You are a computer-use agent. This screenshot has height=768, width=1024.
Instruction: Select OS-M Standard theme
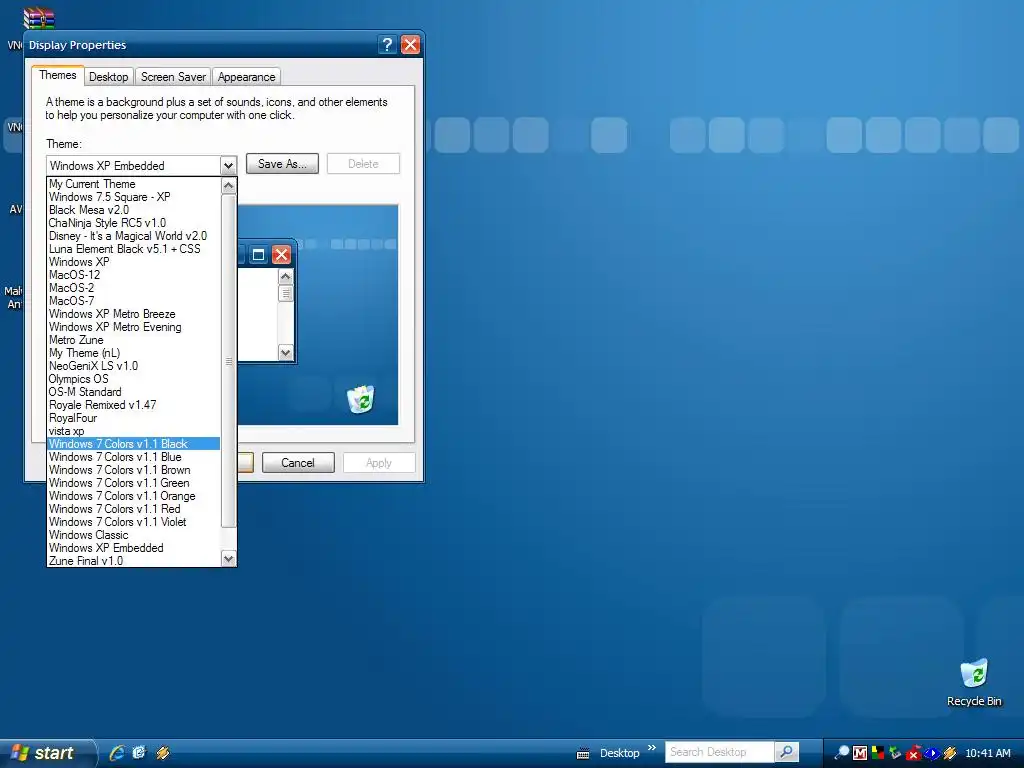(134, 392)
